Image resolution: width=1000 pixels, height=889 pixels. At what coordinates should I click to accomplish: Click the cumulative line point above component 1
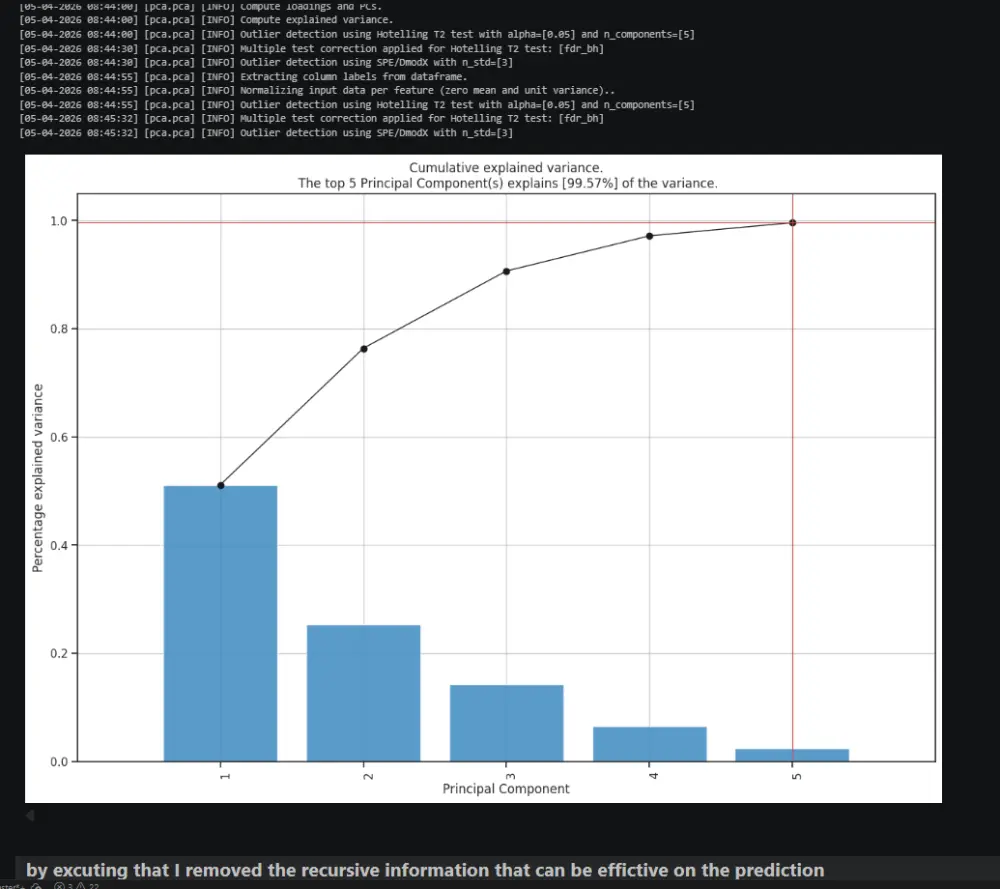click(x=221, y=485)
